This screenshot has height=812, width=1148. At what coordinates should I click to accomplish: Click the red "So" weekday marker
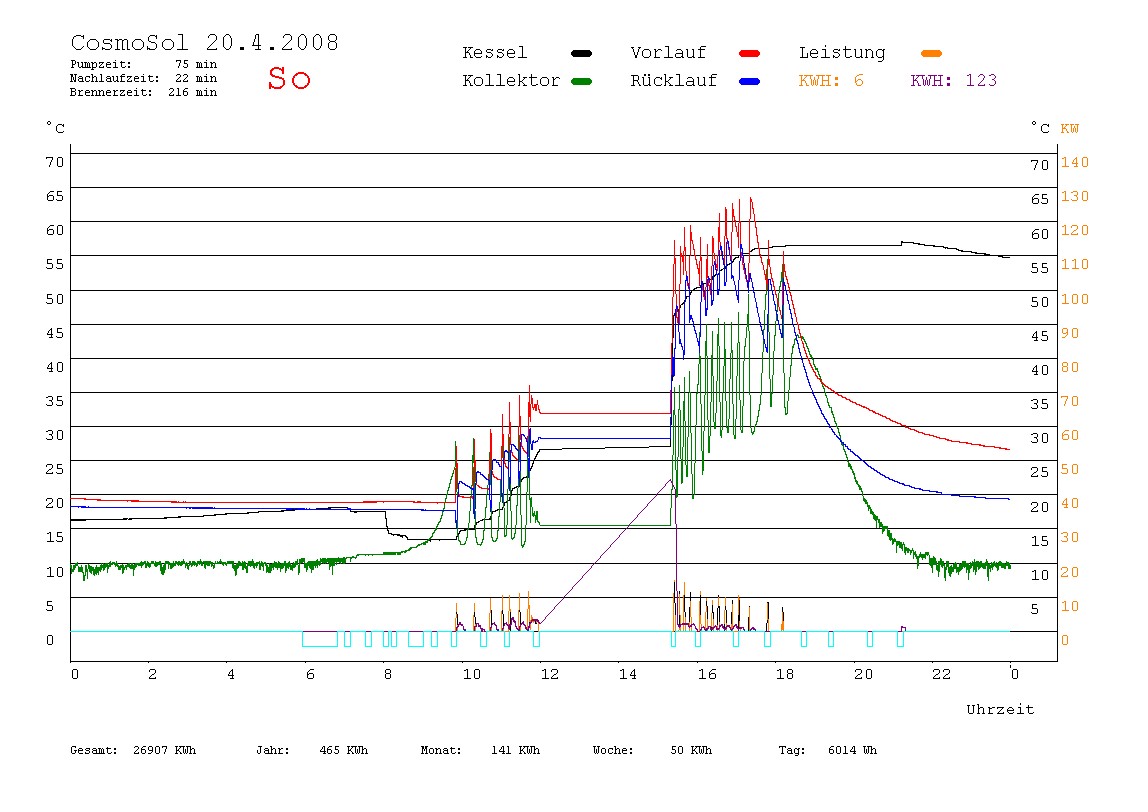[x=289, y=78]
